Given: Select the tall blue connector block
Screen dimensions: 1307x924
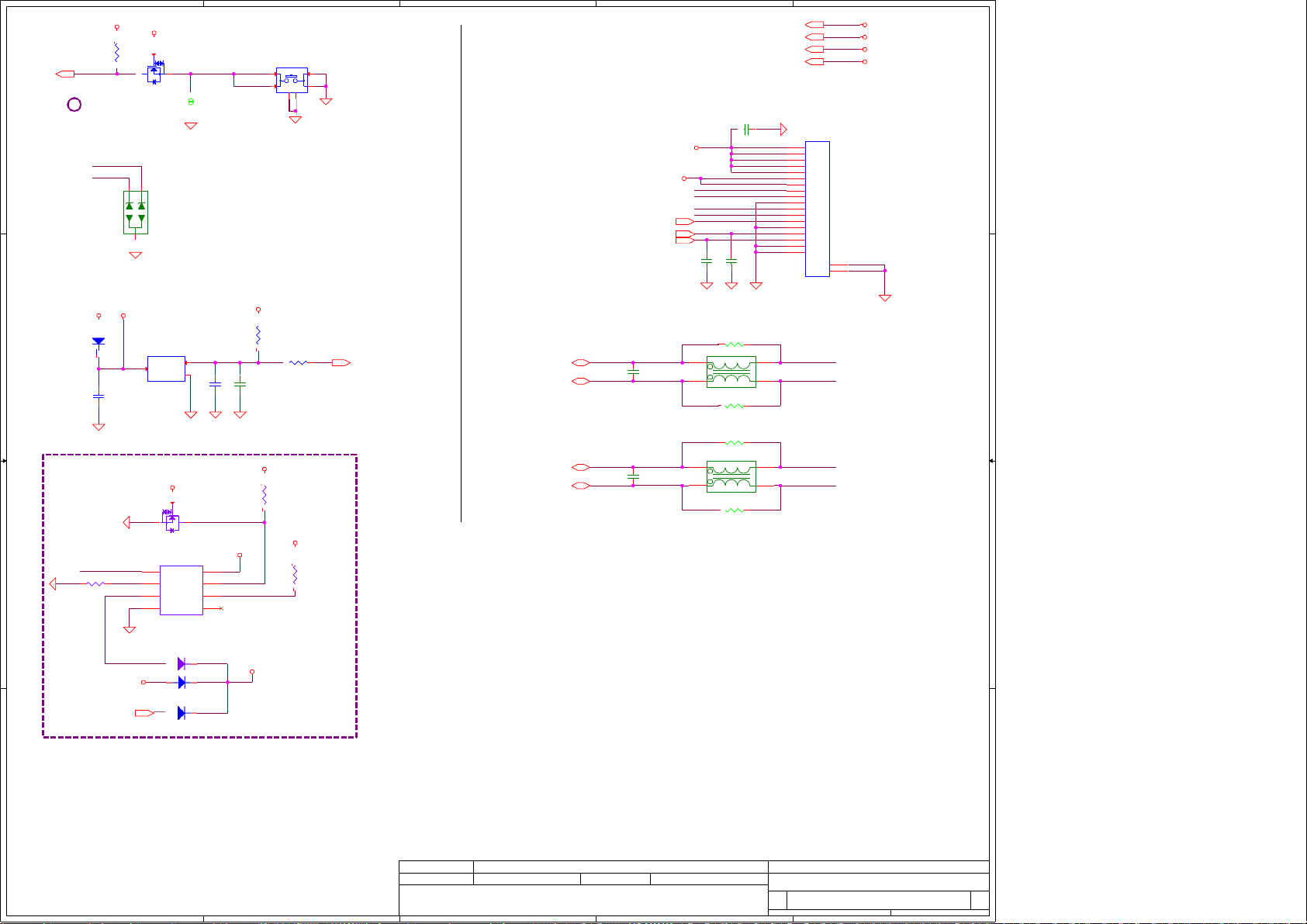Looking at the screenshot, I should (x=818, y=209).
